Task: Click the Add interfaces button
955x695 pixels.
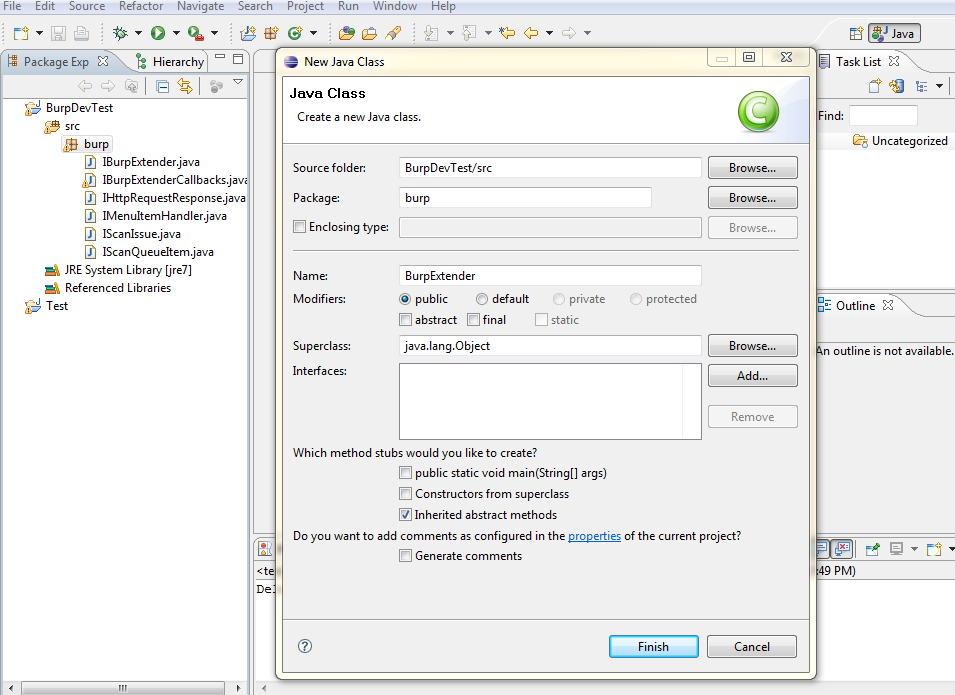Action: click(x=752, y=376)
